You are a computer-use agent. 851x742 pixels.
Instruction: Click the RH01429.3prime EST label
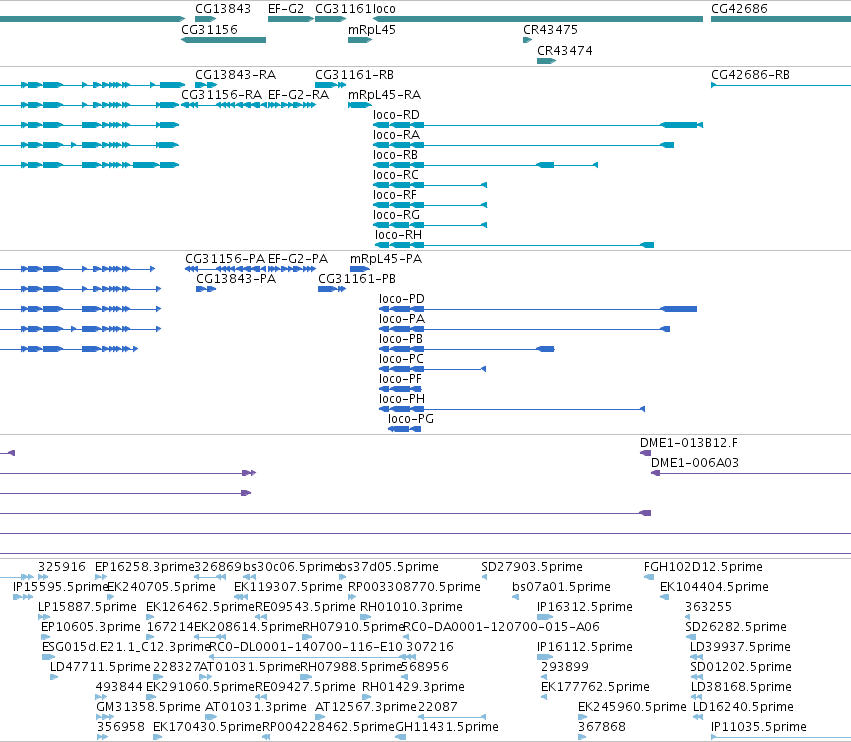pos(413,687)
